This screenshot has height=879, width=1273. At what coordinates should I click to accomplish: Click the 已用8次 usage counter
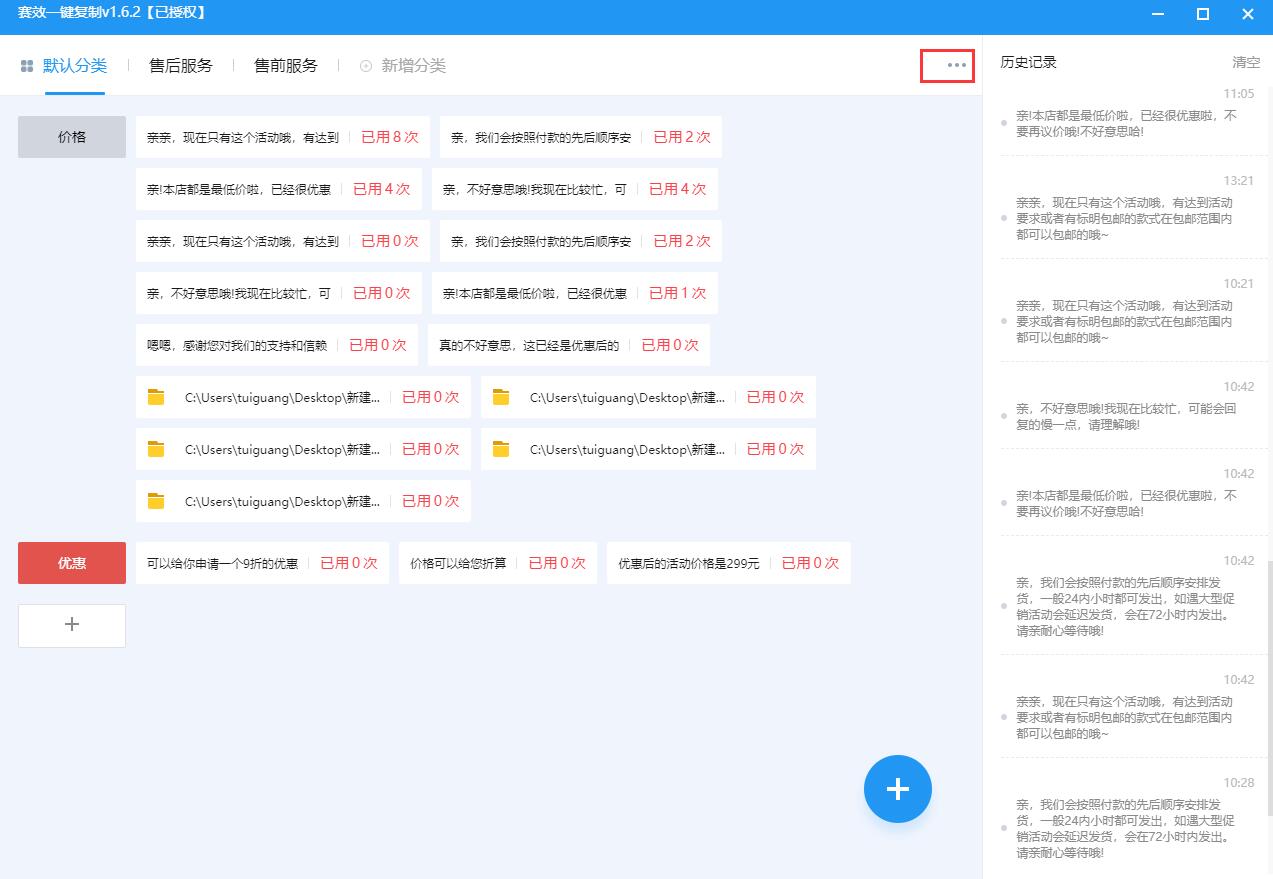(389, 136)
